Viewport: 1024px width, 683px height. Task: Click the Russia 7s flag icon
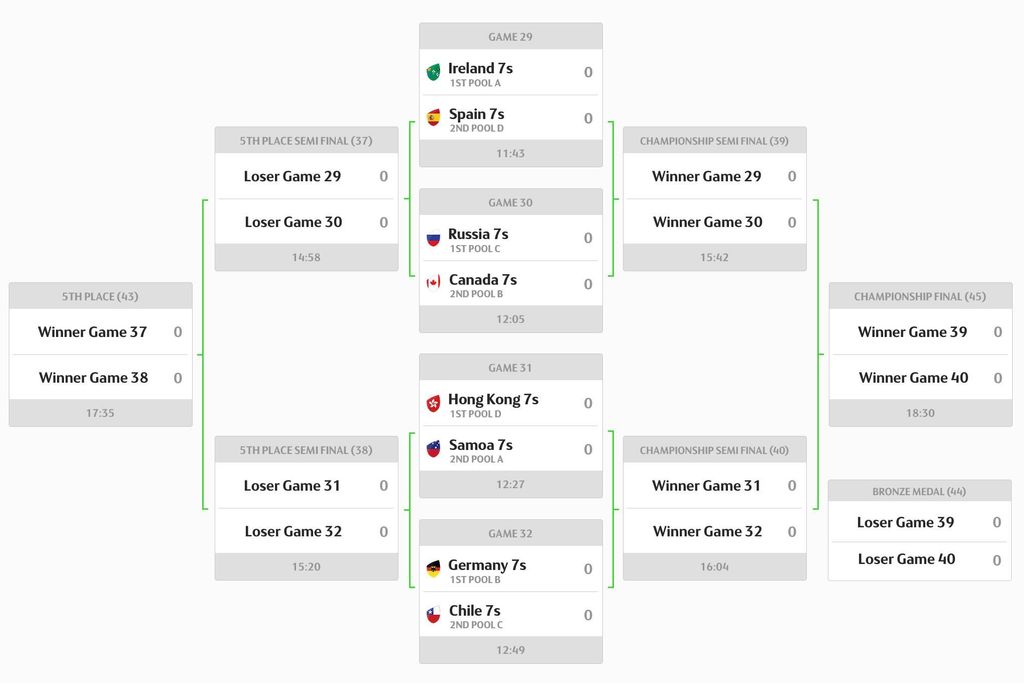point(433,238)
